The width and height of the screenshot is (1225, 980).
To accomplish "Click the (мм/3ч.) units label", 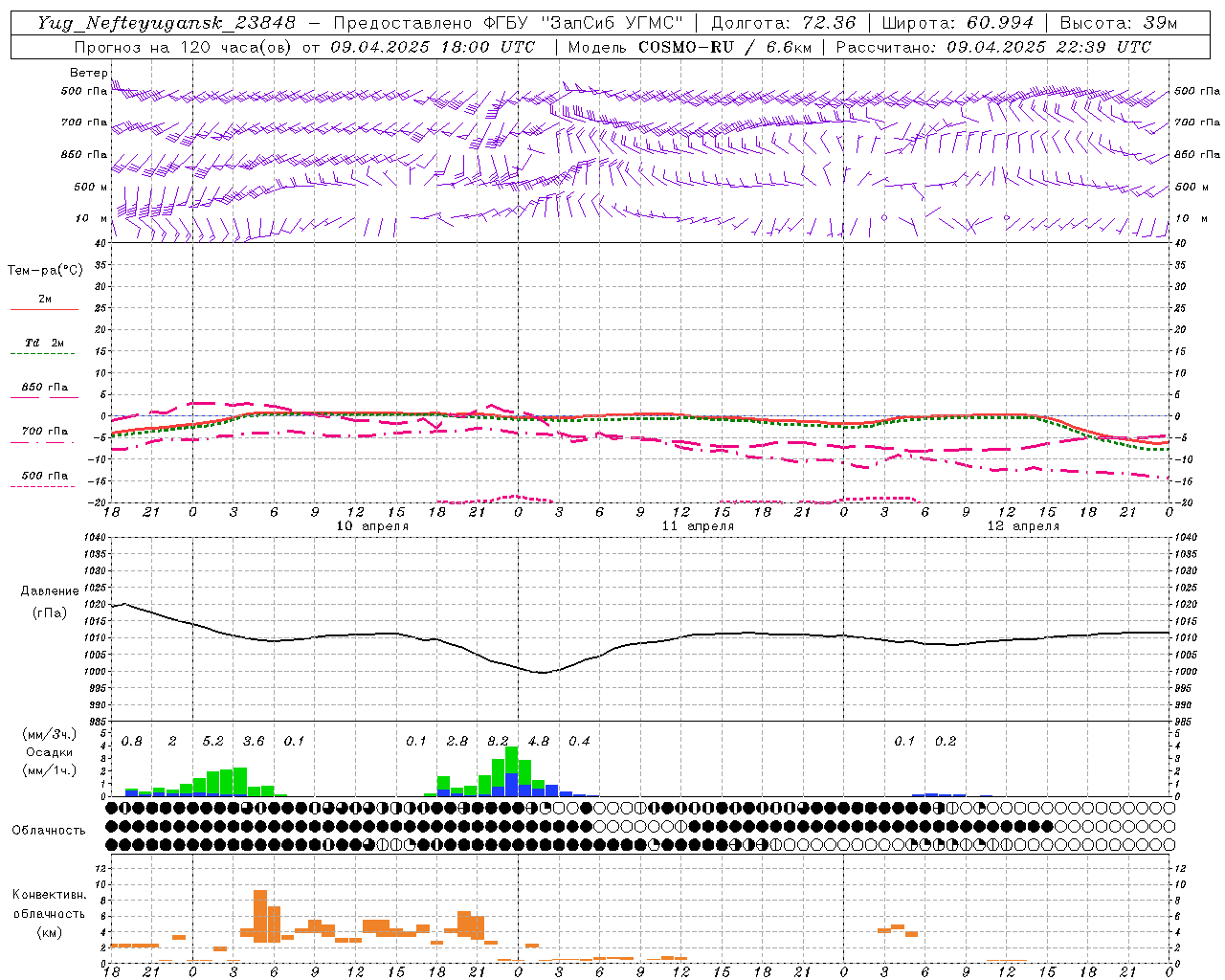I will point(49,734).
